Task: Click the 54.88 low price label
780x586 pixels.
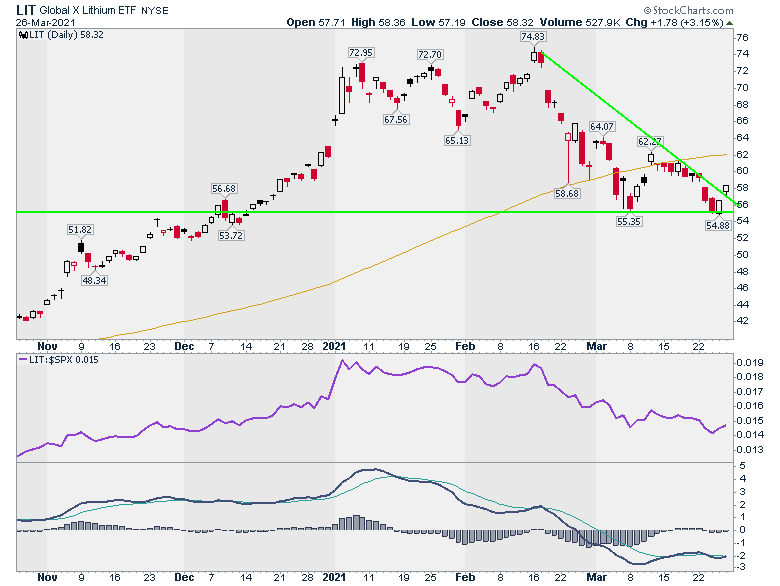Action: 718,225
